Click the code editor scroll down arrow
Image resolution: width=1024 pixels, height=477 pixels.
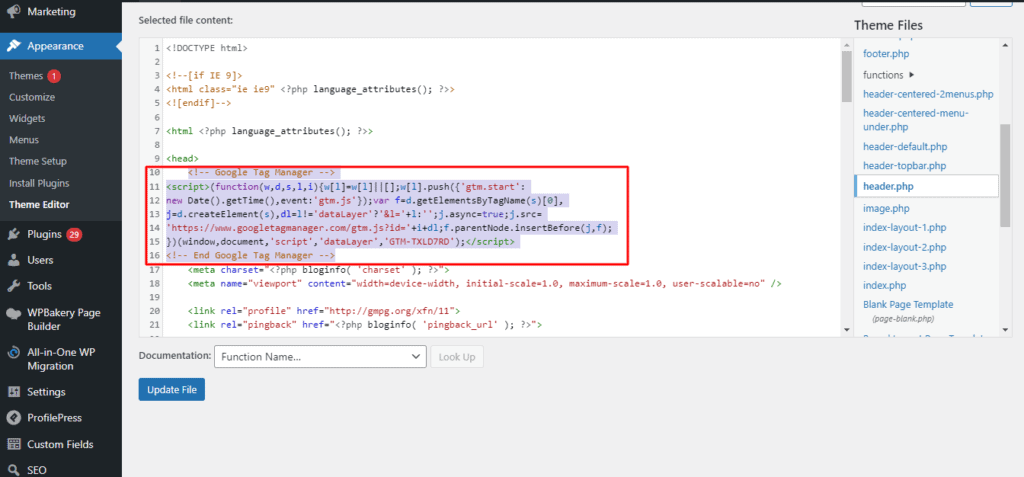click(x=846, y=330)
